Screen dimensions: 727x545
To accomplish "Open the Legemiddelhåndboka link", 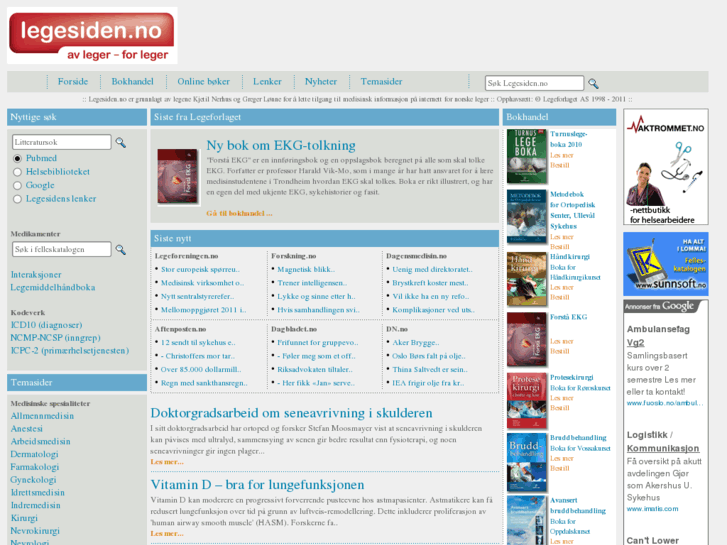I will point(53,288).
